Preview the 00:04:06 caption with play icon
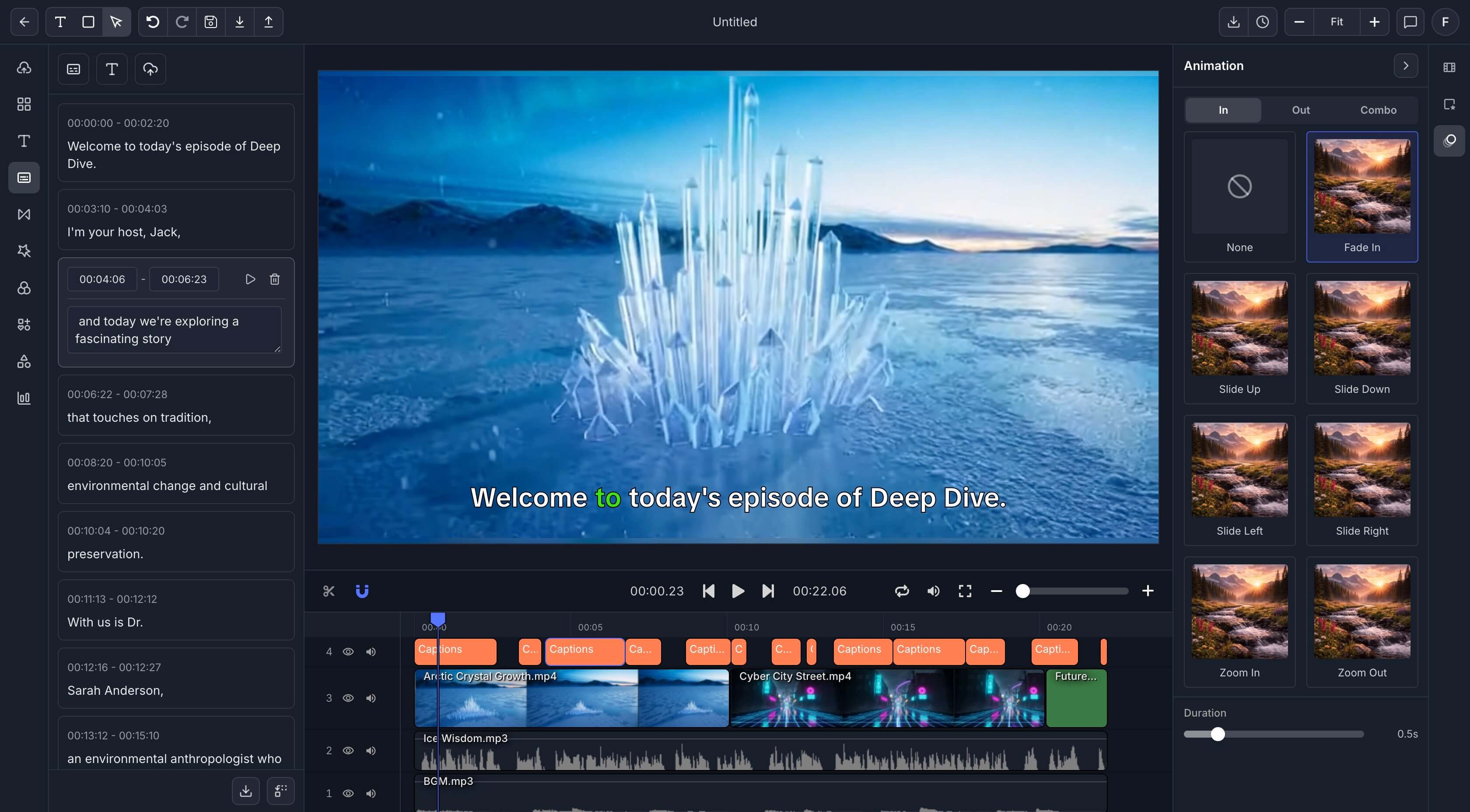Screen dimensions: 1470x812 pyautogui.click(x=250, y=279)
